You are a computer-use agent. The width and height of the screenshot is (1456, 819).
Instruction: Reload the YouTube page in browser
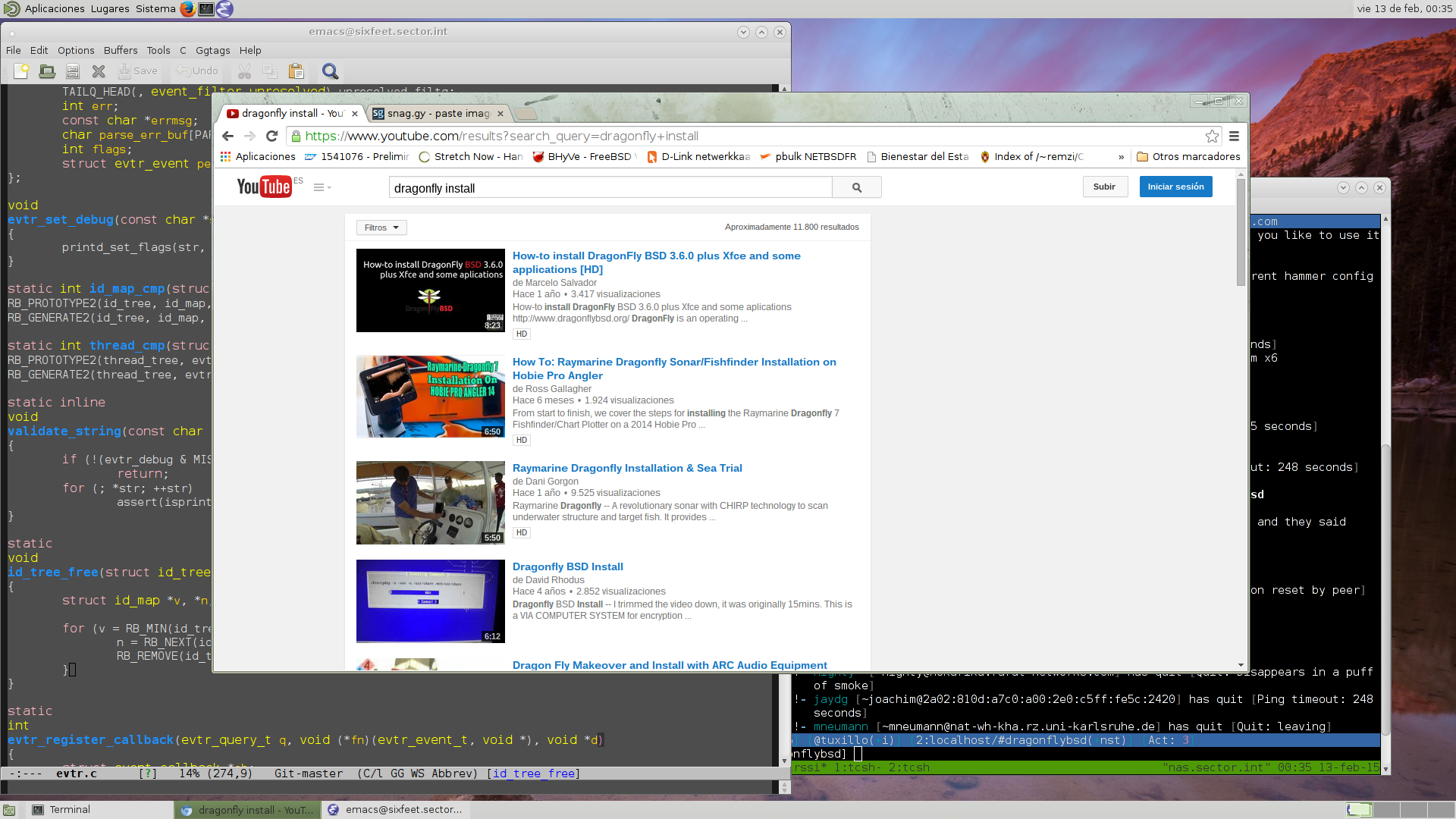(271, 136)
